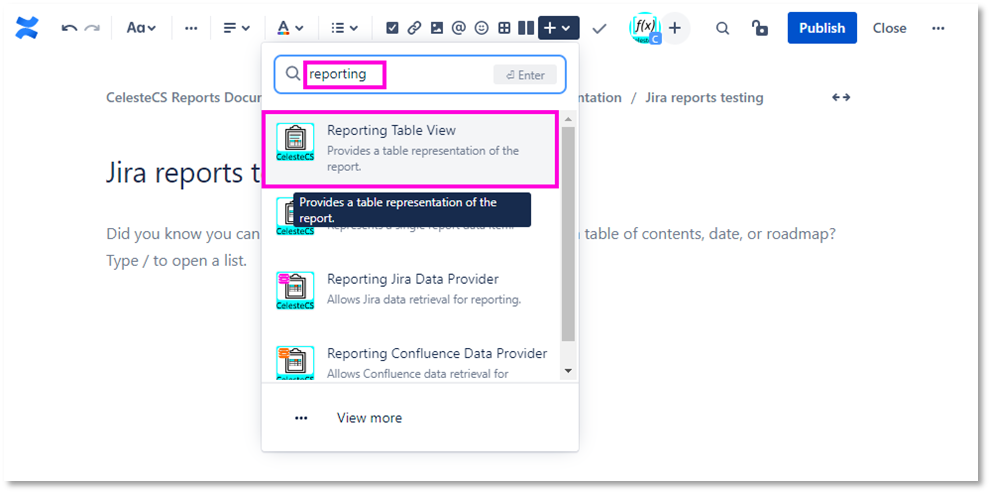Viewport: 991px width, 494px height.
Task: Open the Jira reports testing breadcrumb
Action: tap(704, 98)
